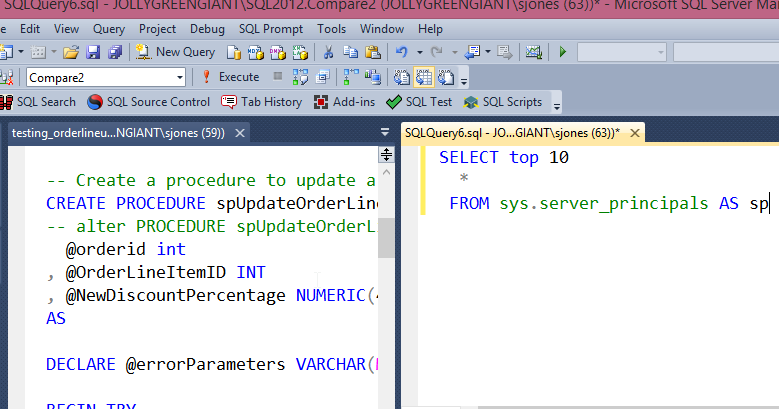Click the New Query button
Viewport: 779px width, 409px height.
pyautogui.click(x=176, y=51)
